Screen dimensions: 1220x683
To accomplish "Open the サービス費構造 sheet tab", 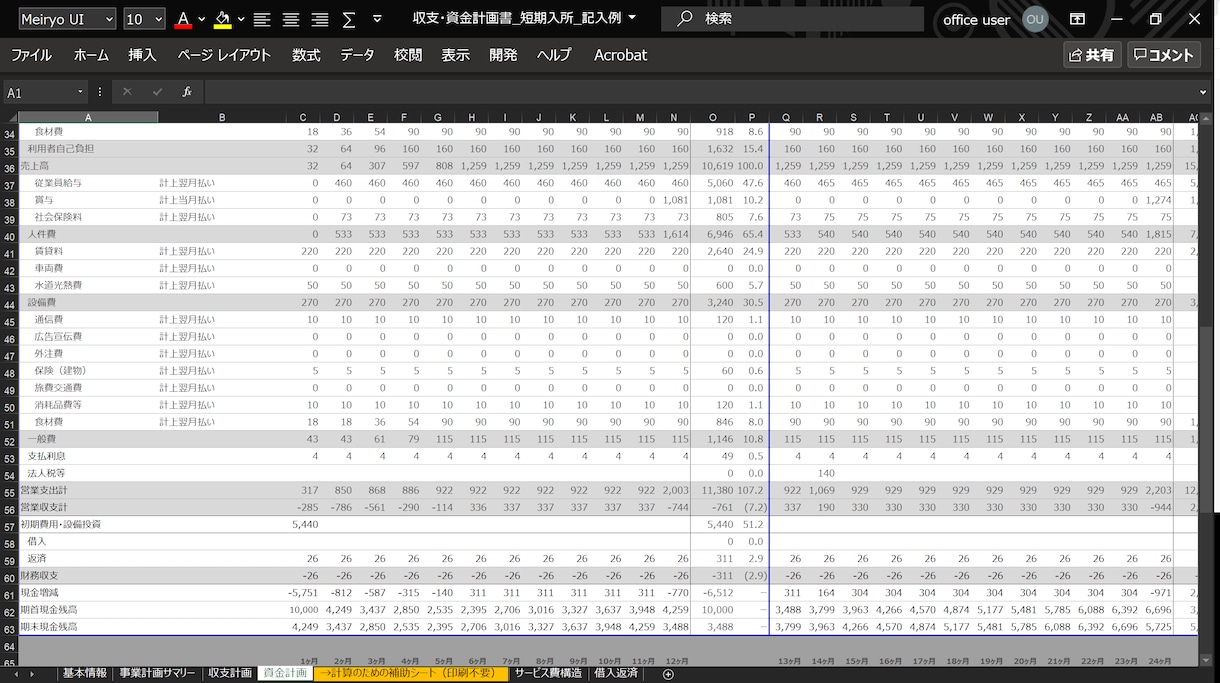I will [x=548, y=674].
